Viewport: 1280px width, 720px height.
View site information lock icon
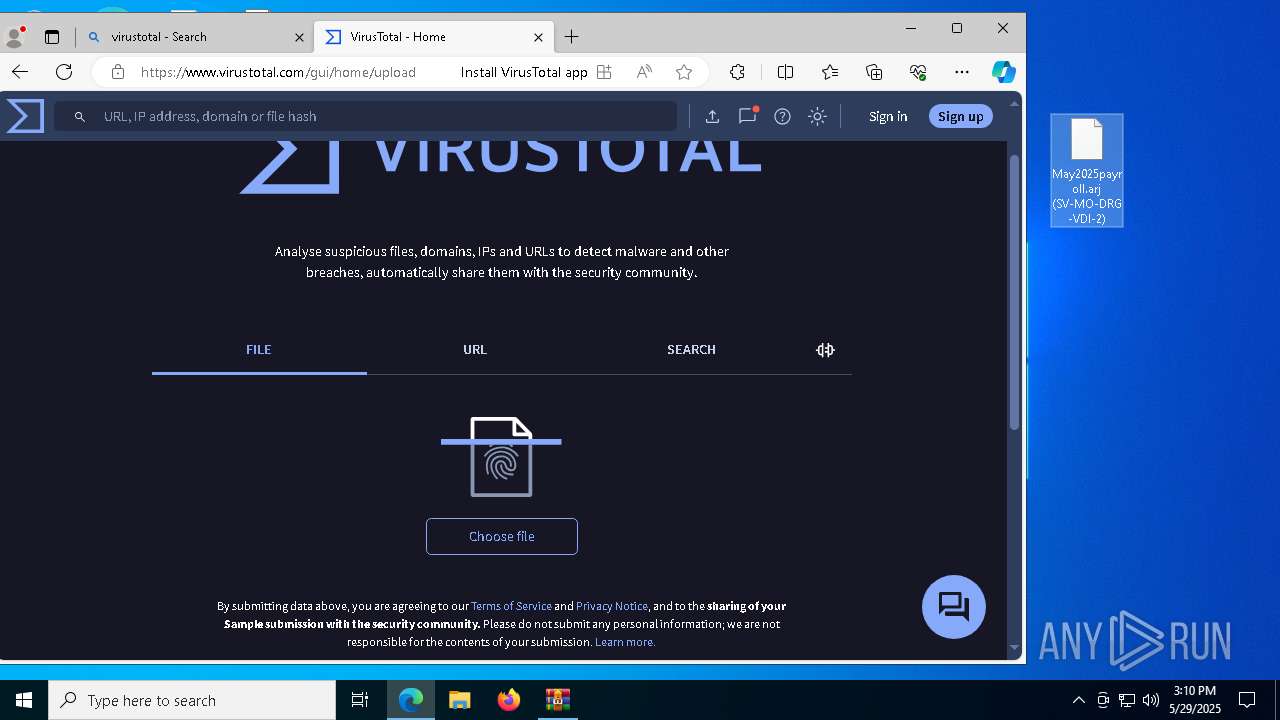click(118, 72)
